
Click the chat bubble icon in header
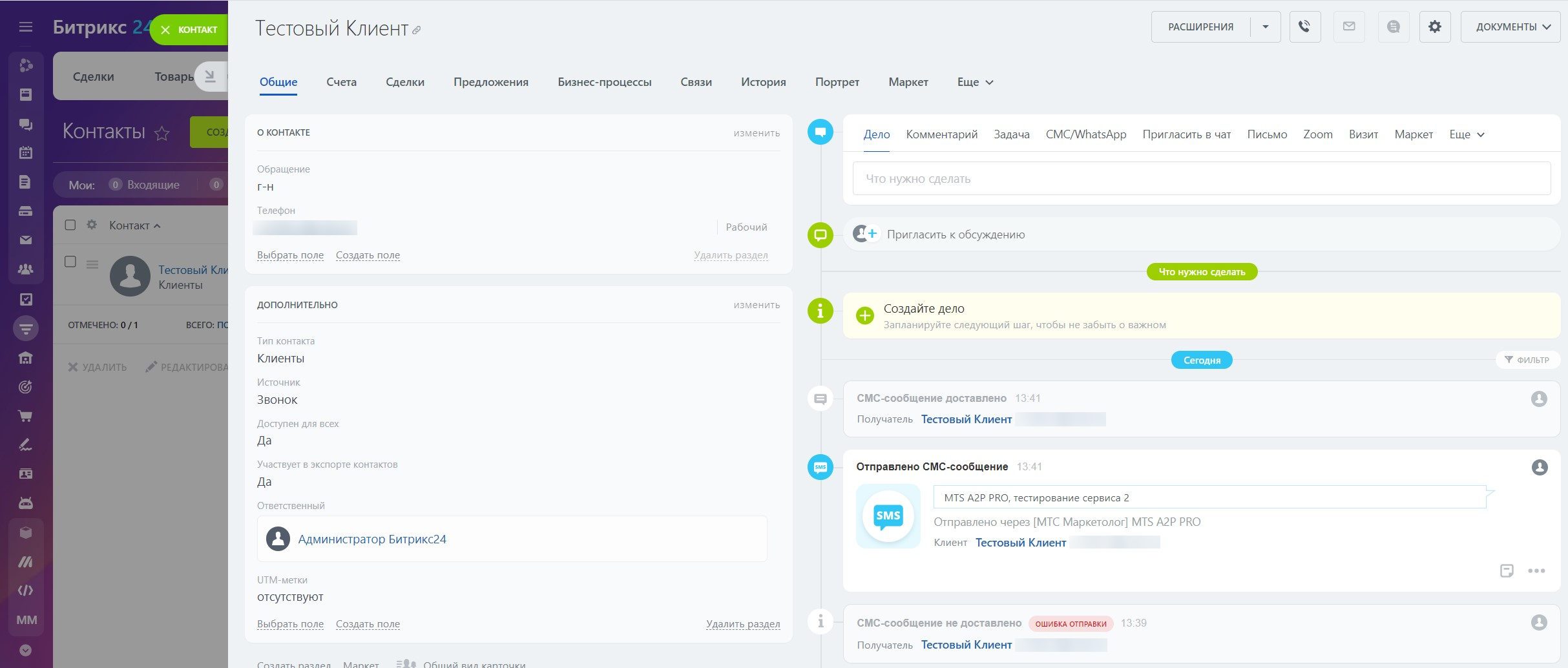click(1393, 27)
